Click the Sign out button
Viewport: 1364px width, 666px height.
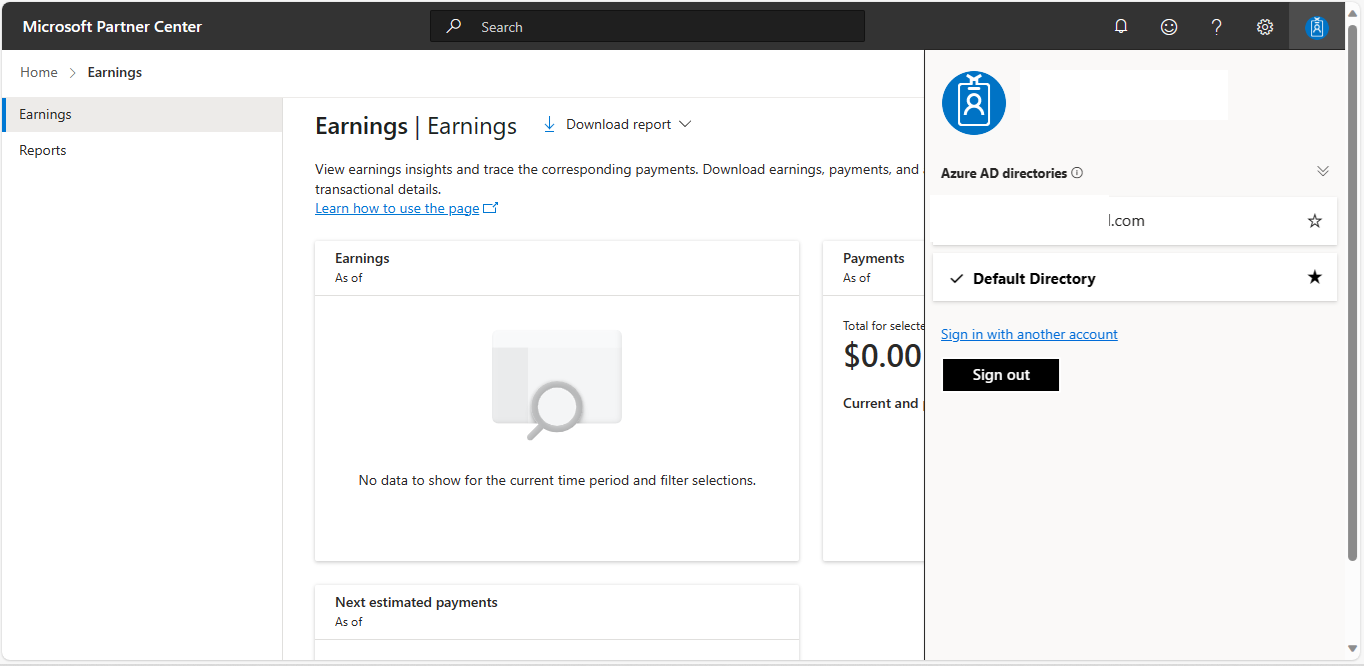tap(1001, 375)
